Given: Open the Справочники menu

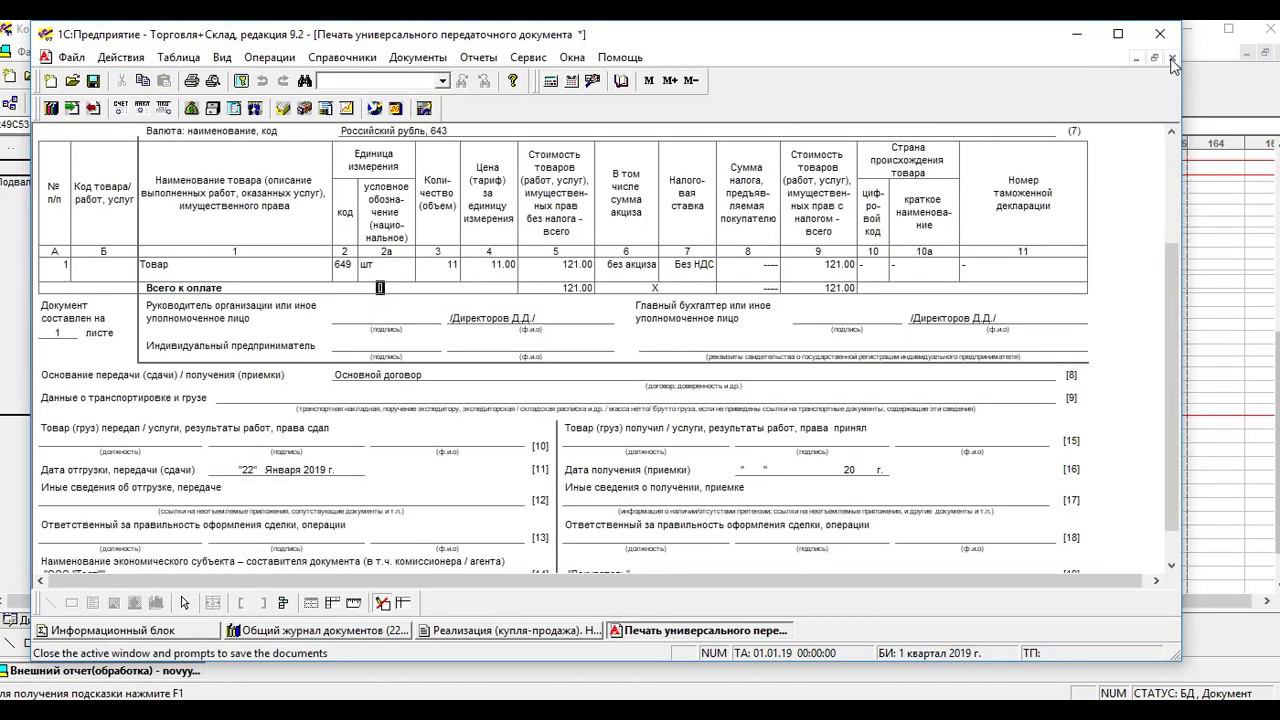Looking at the screenshot, I should tap(342, 58).
